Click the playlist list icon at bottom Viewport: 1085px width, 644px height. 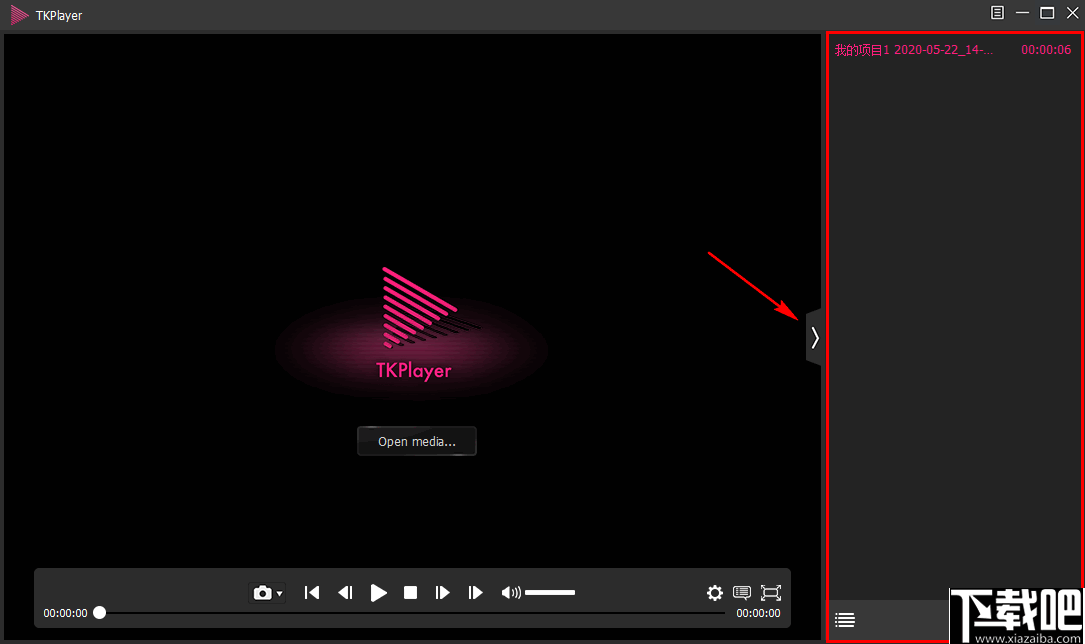[844, 620]
